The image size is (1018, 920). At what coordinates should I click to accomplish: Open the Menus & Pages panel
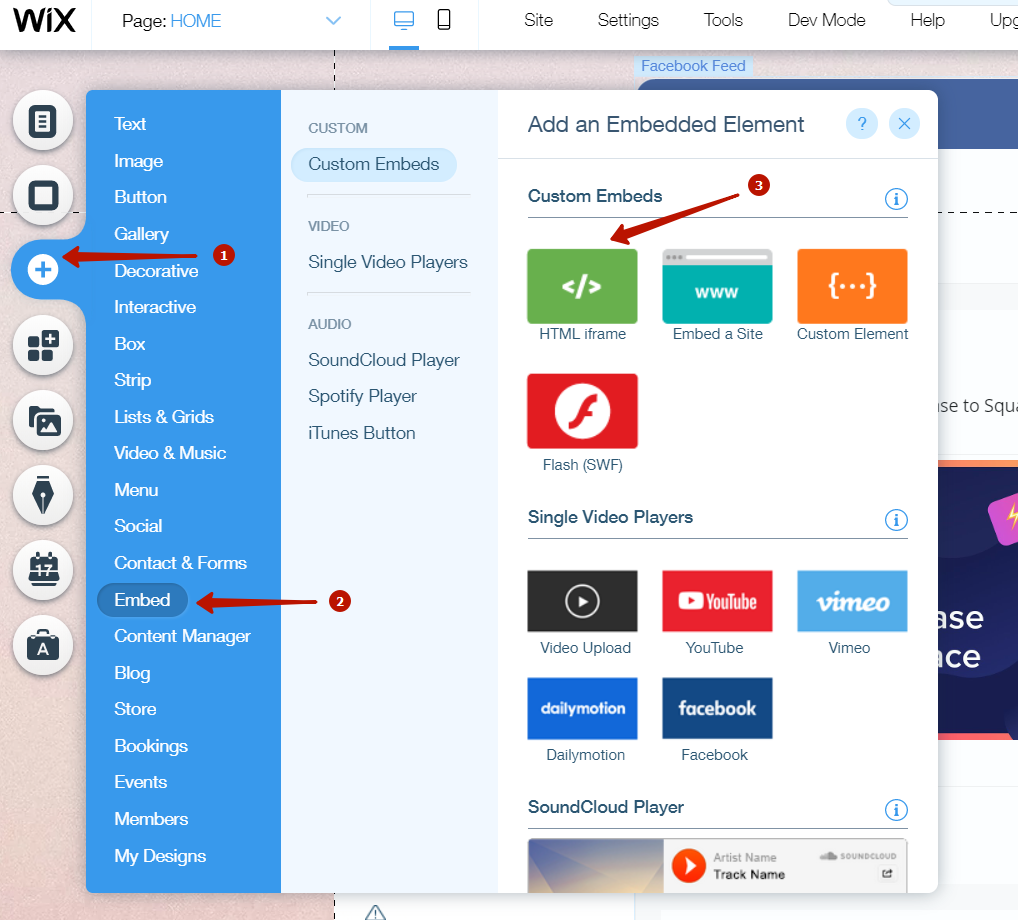(x=43, y=120)
